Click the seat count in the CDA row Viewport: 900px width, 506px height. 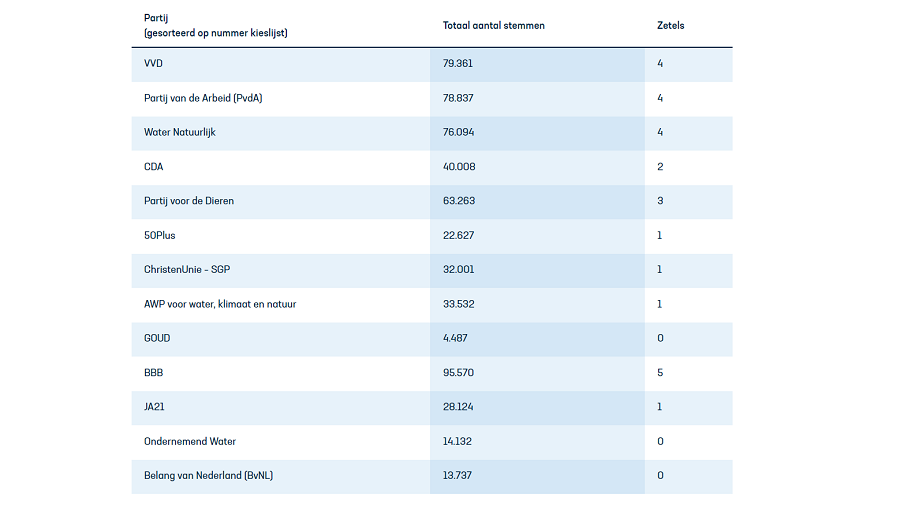pos(660,167)
